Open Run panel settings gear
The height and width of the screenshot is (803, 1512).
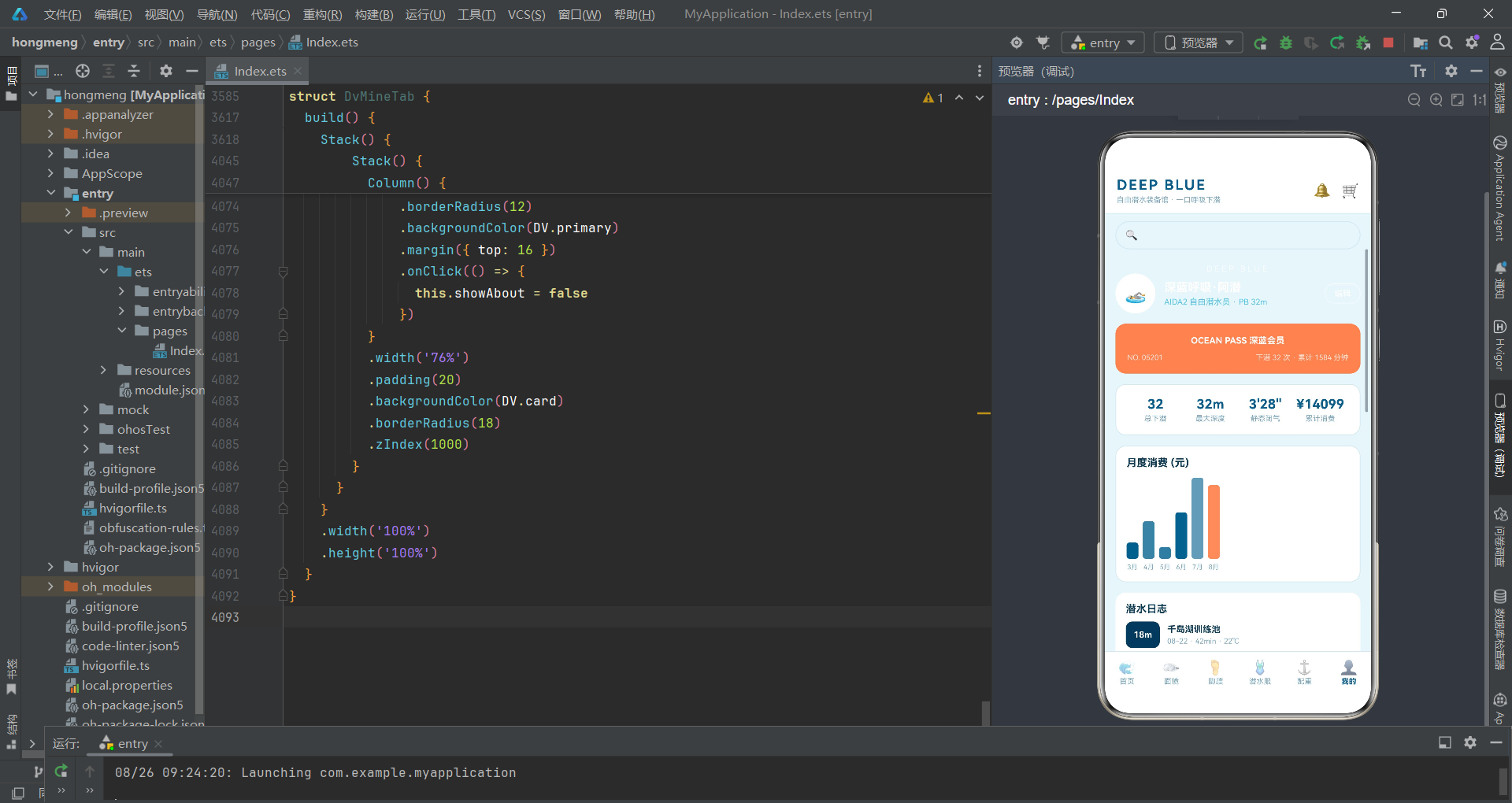click(1470, 742)
